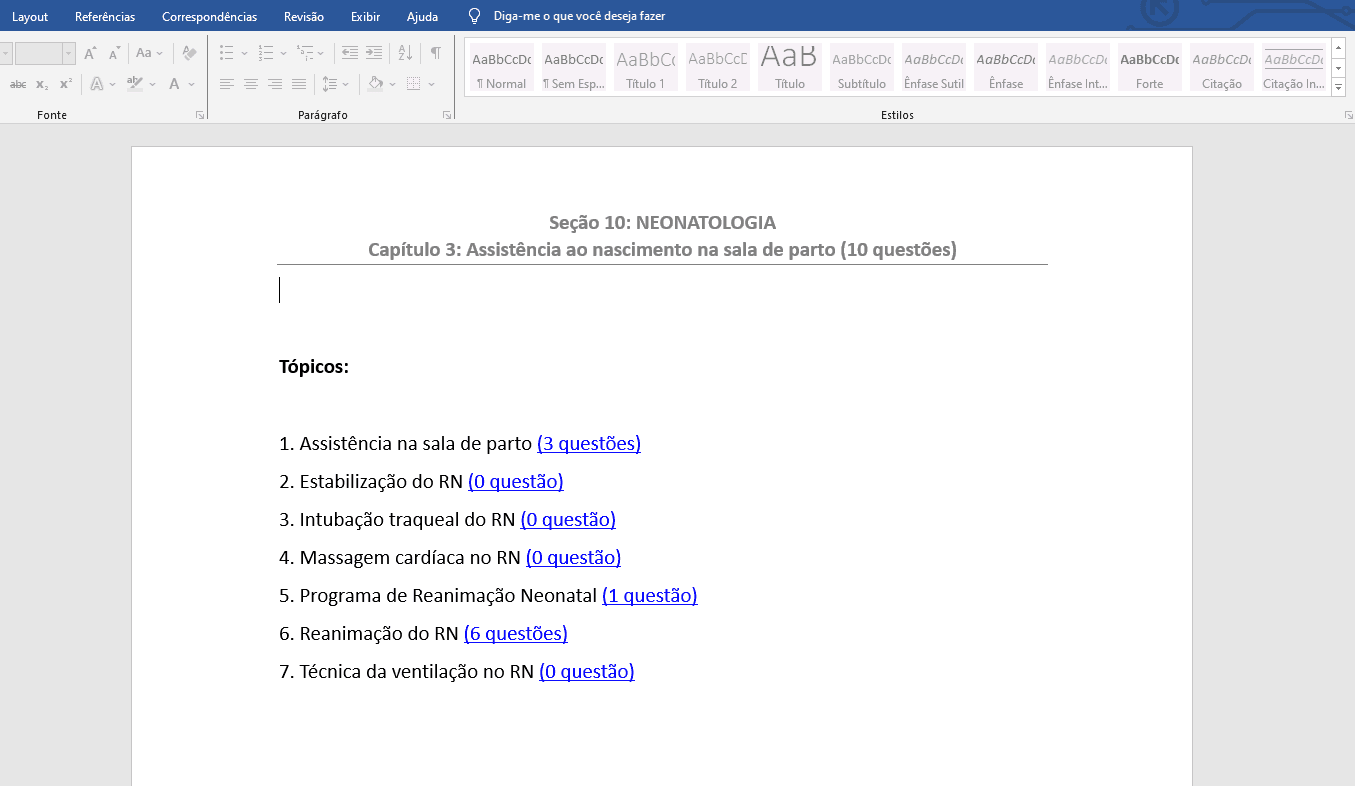Apply the Sem Espaçamento style
The width and height of the screenshot is (1355, 786).
pos(573,67)
